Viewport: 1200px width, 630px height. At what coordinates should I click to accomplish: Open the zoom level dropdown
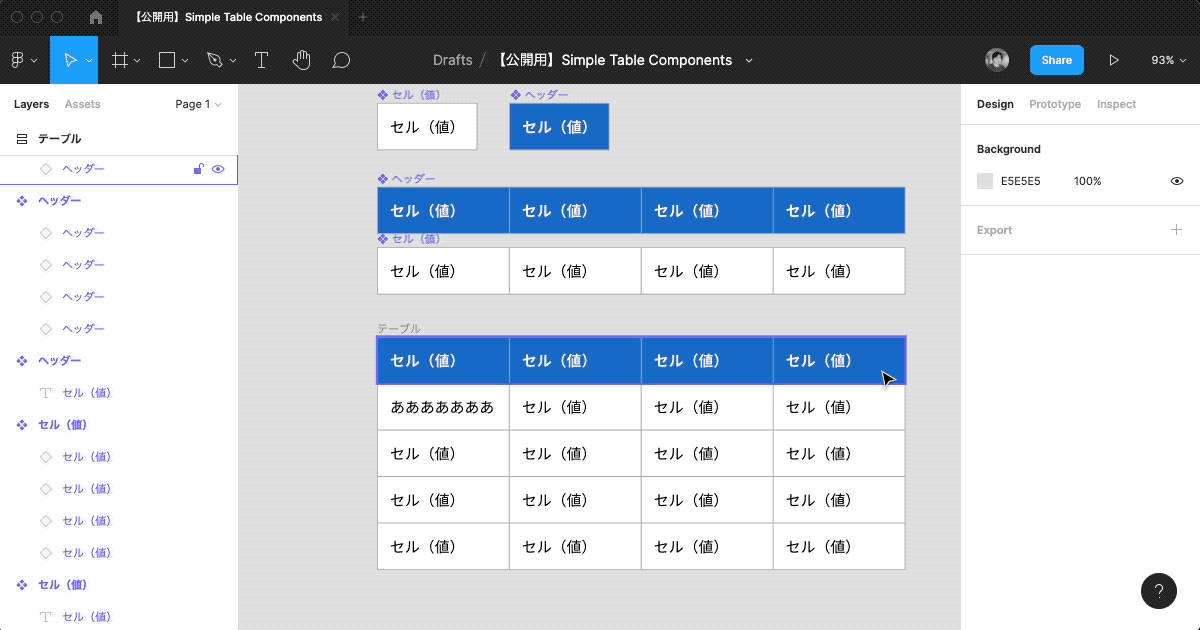pyautogui.click(x=1168, y=60)
